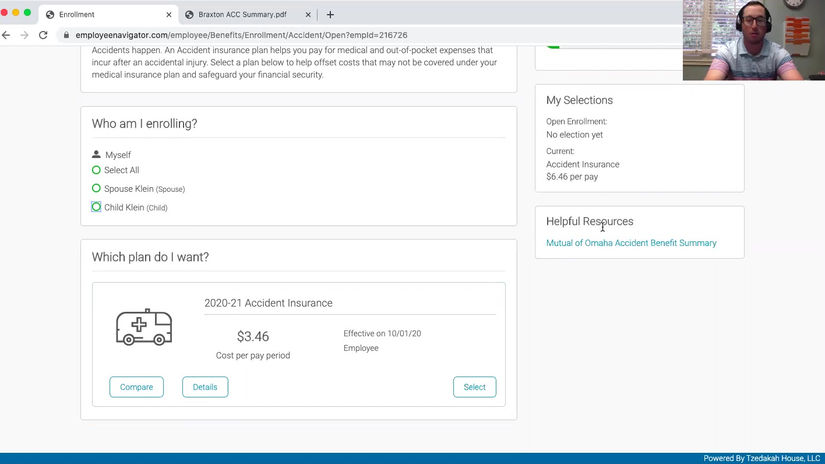Screen dimensions: 825x464
Task: Click the lock icon in address bar
Action: tap(66, 35)
